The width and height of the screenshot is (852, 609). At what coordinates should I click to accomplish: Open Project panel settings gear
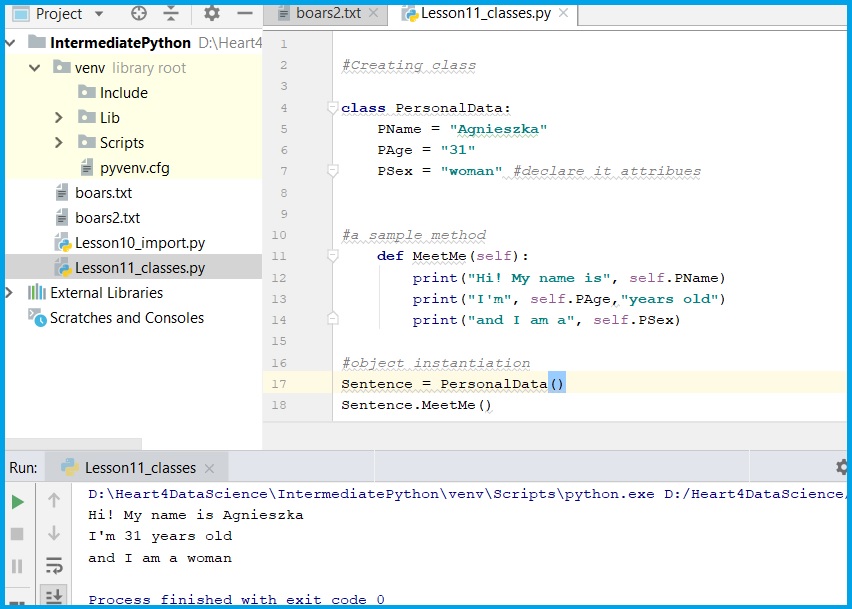211,14
